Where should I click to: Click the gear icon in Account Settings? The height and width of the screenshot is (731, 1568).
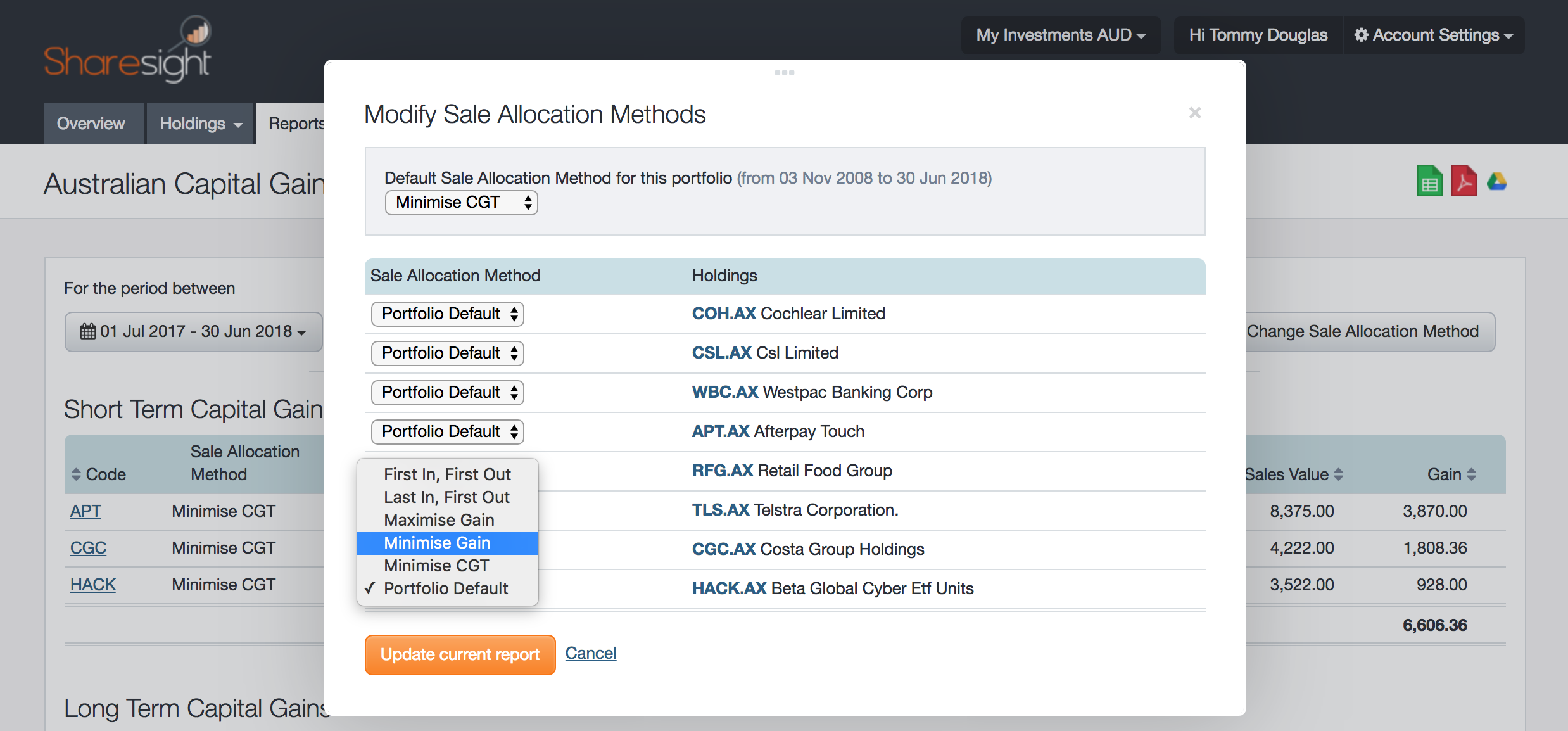[x=1361, y=35]
